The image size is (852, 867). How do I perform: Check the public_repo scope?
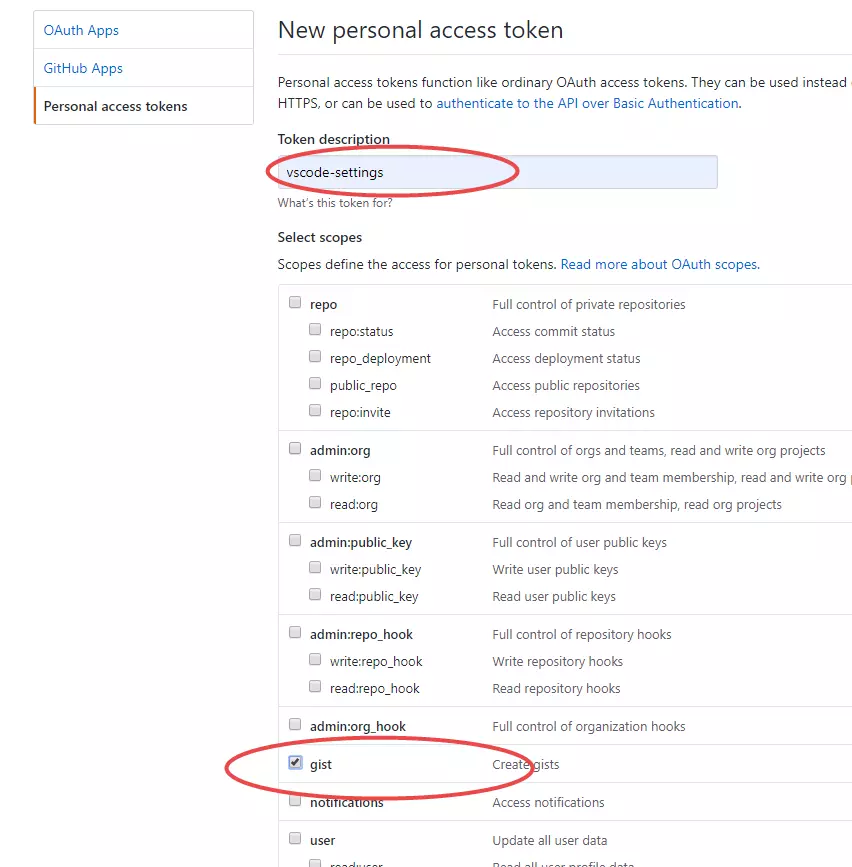tap(315, 382)
